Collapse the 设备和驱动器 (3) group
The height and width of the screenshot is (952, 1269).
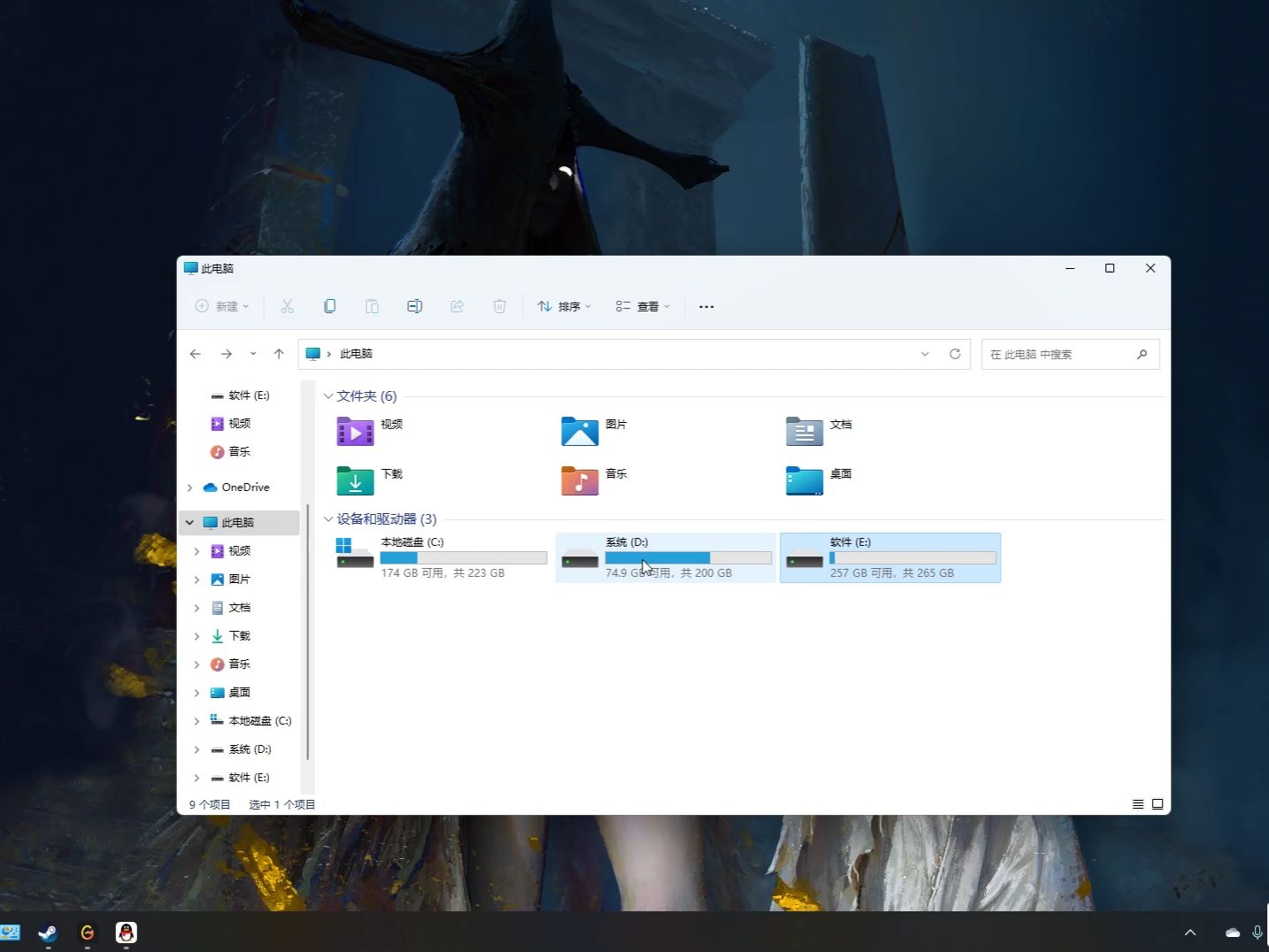[328, 518]
